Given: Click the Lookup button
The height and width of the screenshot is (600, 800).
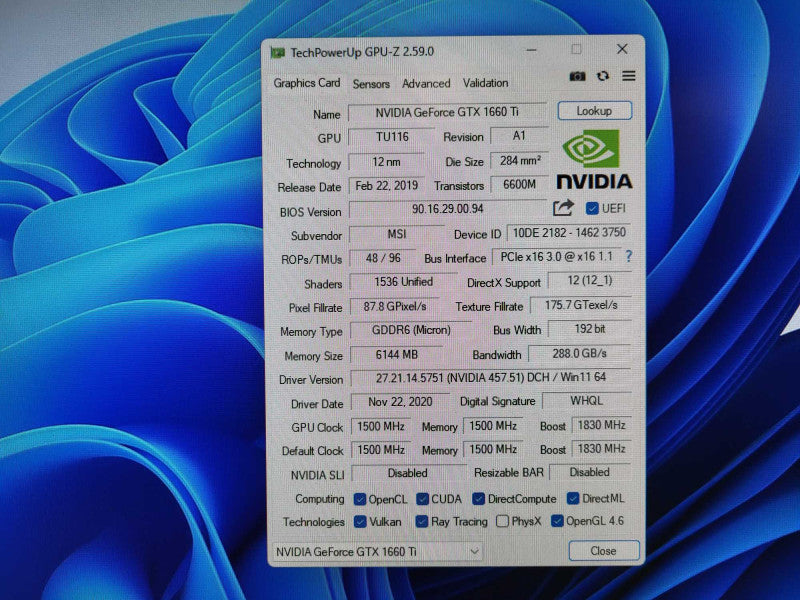Looking at the screenshot, I should [594, 111].
